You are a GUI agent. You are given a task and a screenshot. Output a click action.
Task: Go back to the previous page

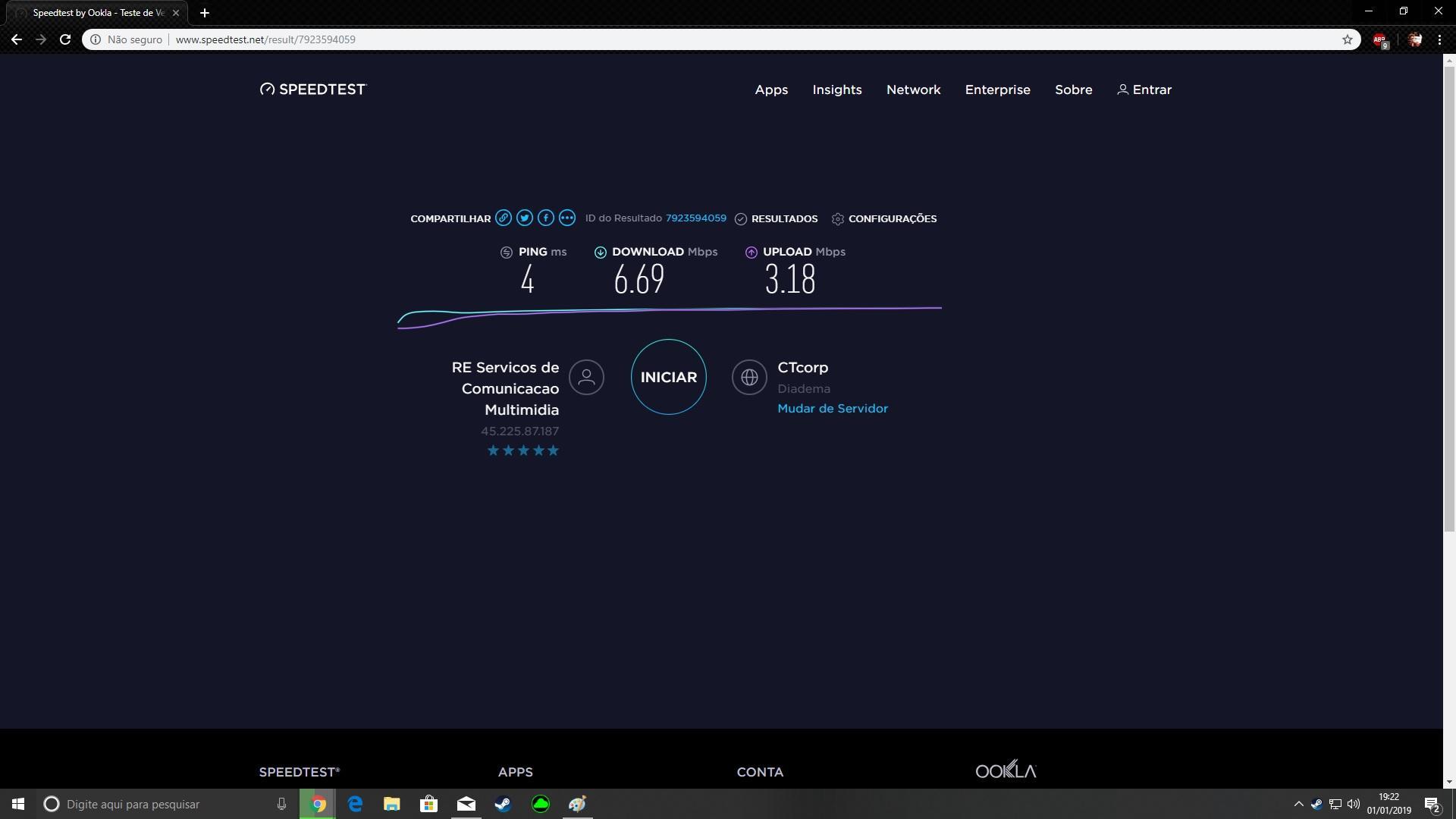(x=17, y=39)
